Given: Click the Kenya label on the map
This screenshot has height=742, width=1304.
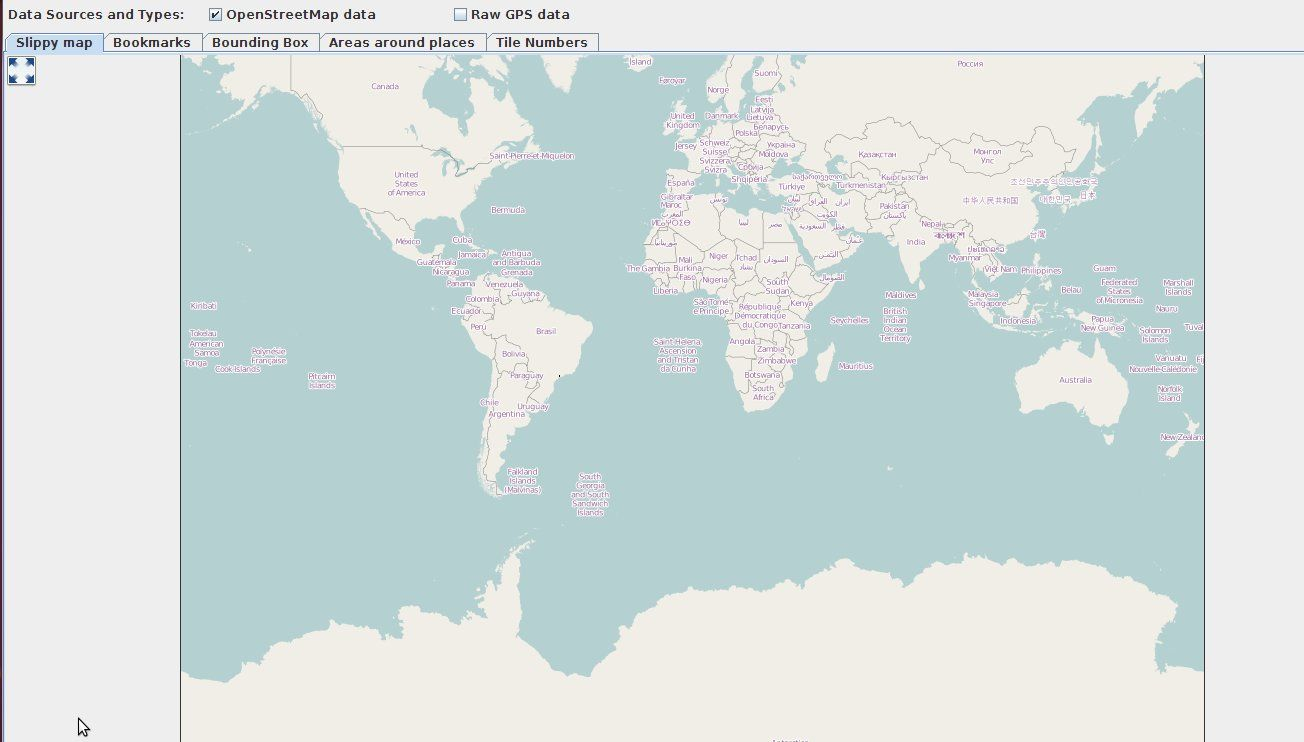Looking at the screenshot, I should (x=801, y=303).
